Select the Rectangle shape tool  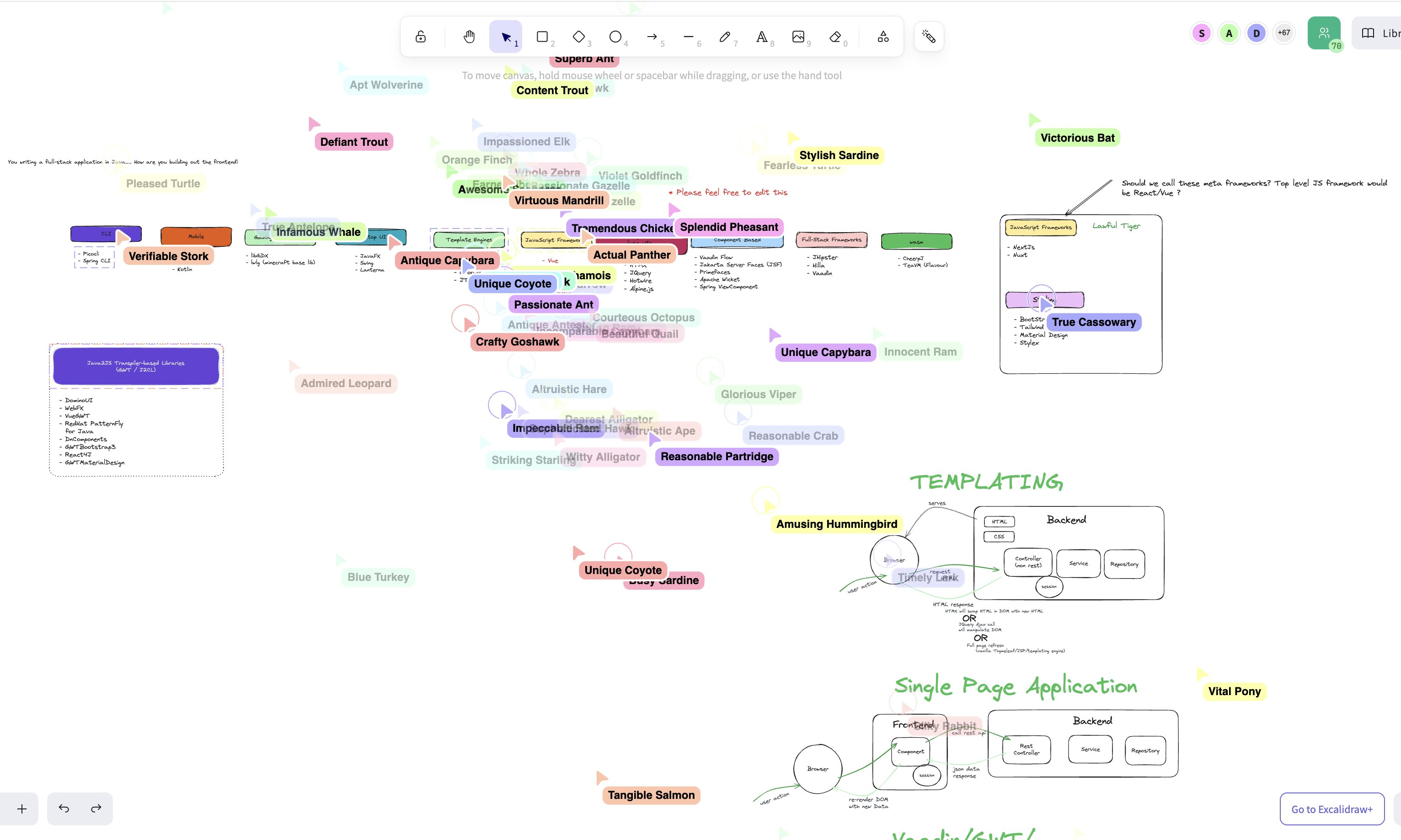coord(542,37)
